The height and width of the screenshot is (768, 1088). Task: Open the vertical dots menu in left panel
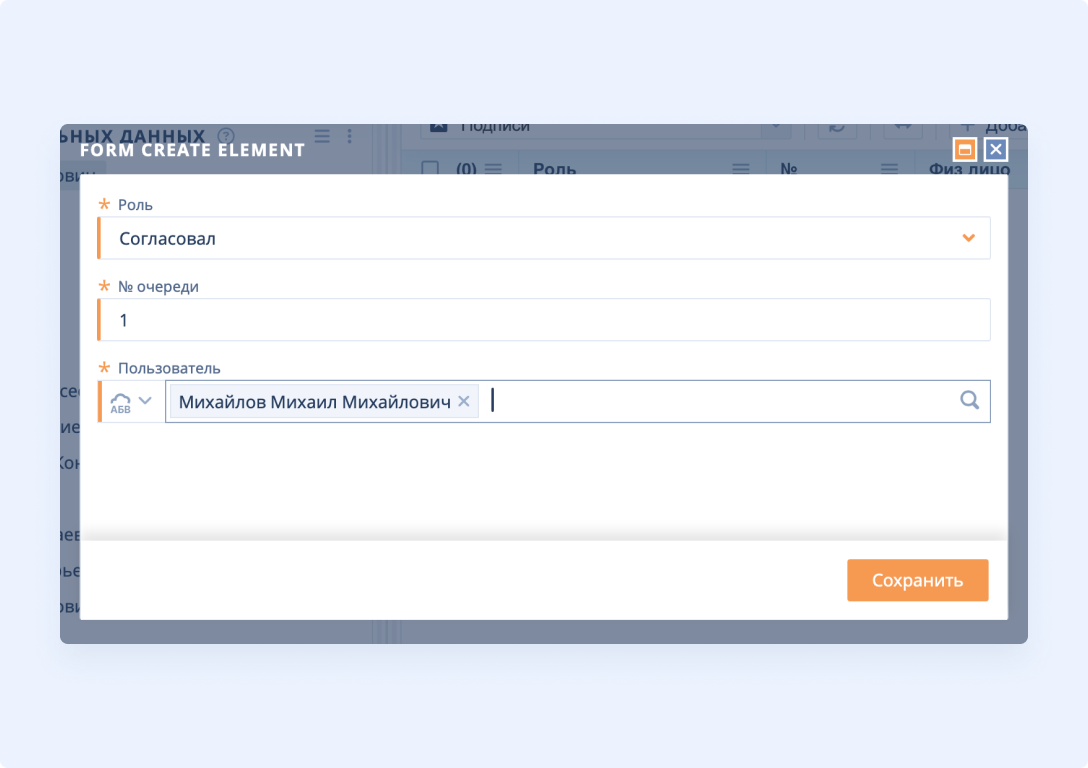[x=350, y=135]
